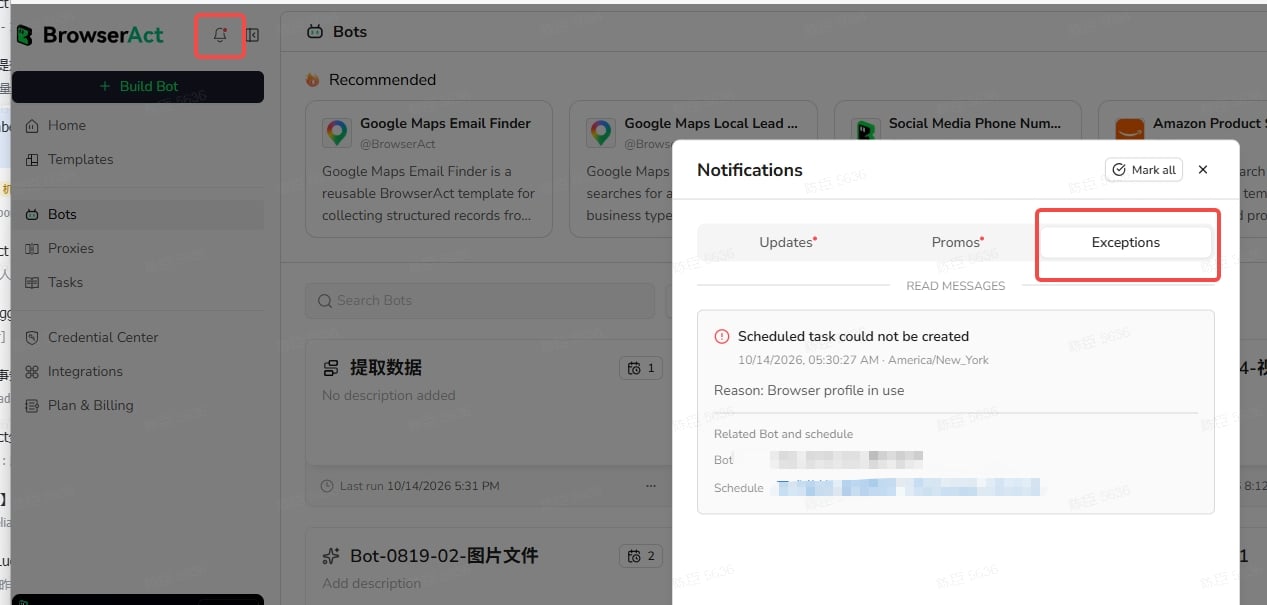Image resolution: width=1267 pixels, height=605 pixels.
Task: Click the Tasks icon in the sidebar
Action: (32, 282)
